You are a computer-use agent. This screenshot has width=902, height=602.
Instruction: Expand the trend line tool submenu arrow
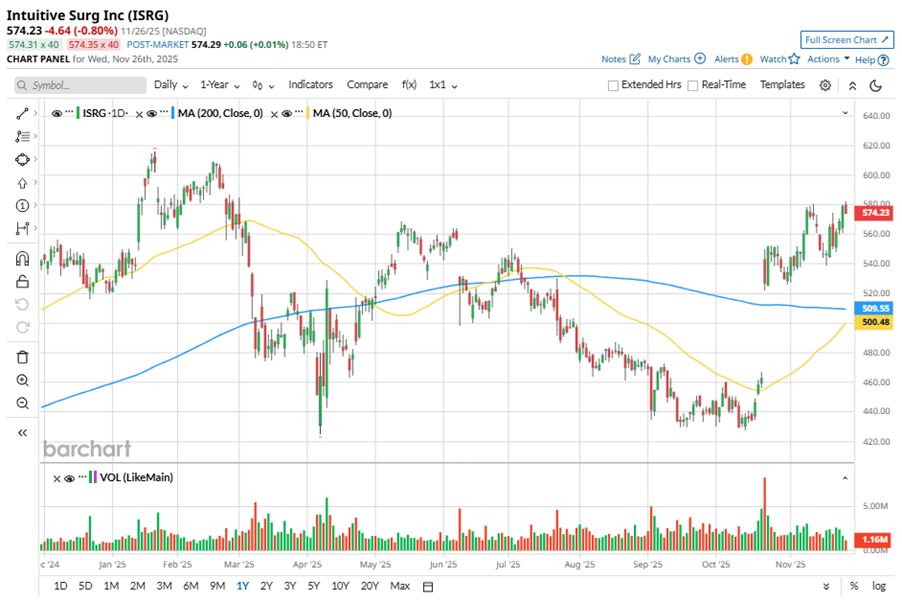point(36,113)
